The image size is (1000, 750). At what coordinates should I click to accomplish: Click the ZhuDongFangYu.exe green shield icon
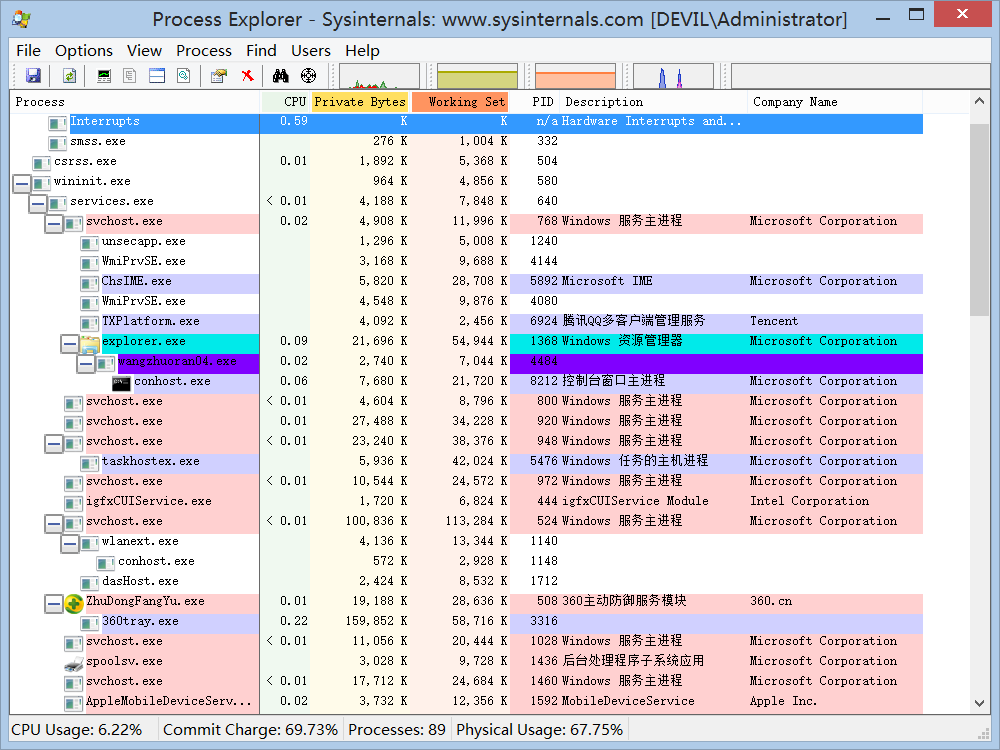pos(74,603)
